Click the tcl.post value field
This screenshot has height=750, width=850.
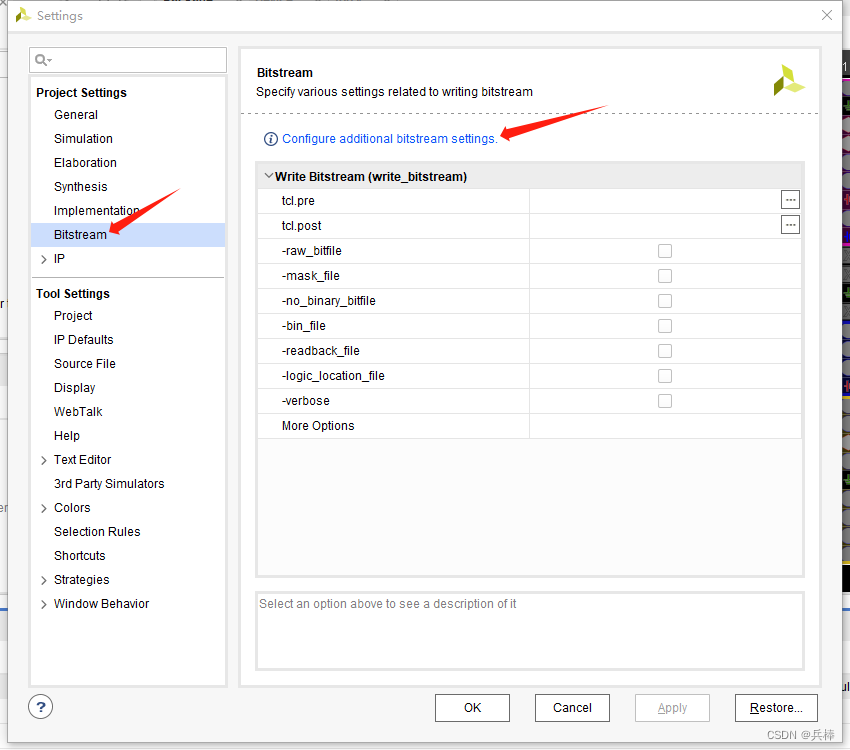654,225
